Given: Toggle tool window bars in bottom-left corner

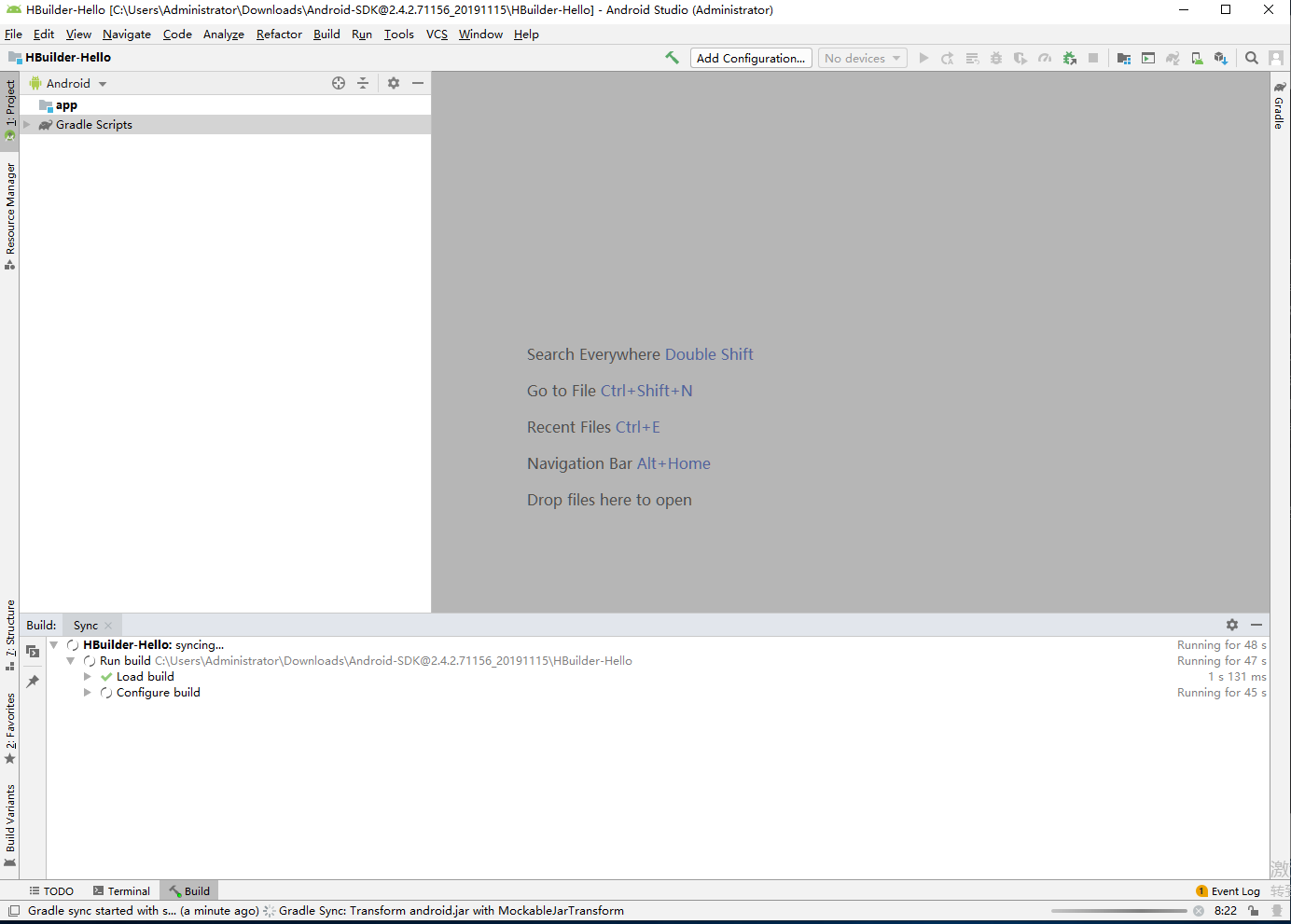Looking at the screenshot, I should [14, 911].
